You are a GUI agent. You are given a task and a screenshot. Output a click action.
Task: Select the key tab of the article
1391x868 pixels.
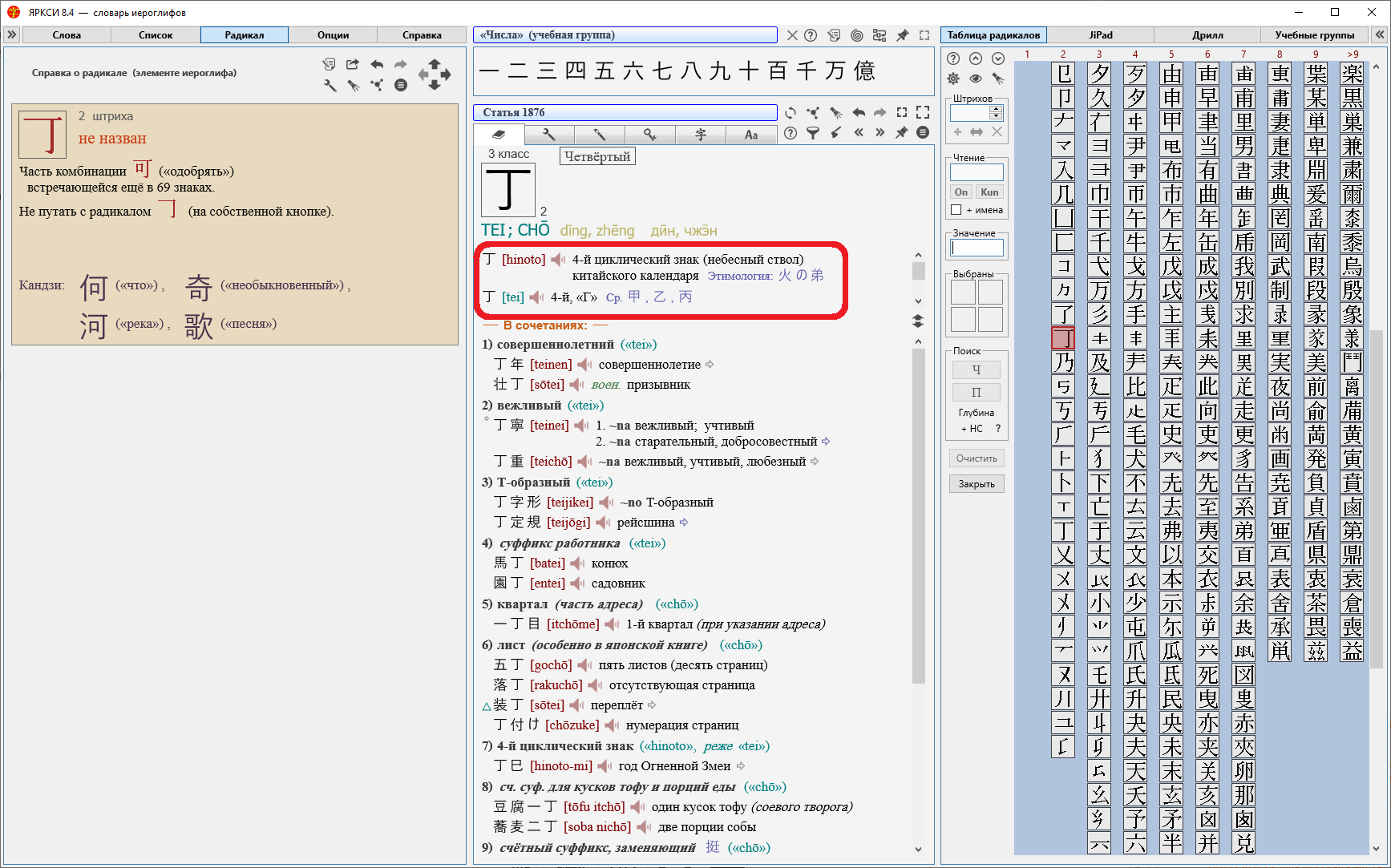pyautogui.click(x=650, y=135)
